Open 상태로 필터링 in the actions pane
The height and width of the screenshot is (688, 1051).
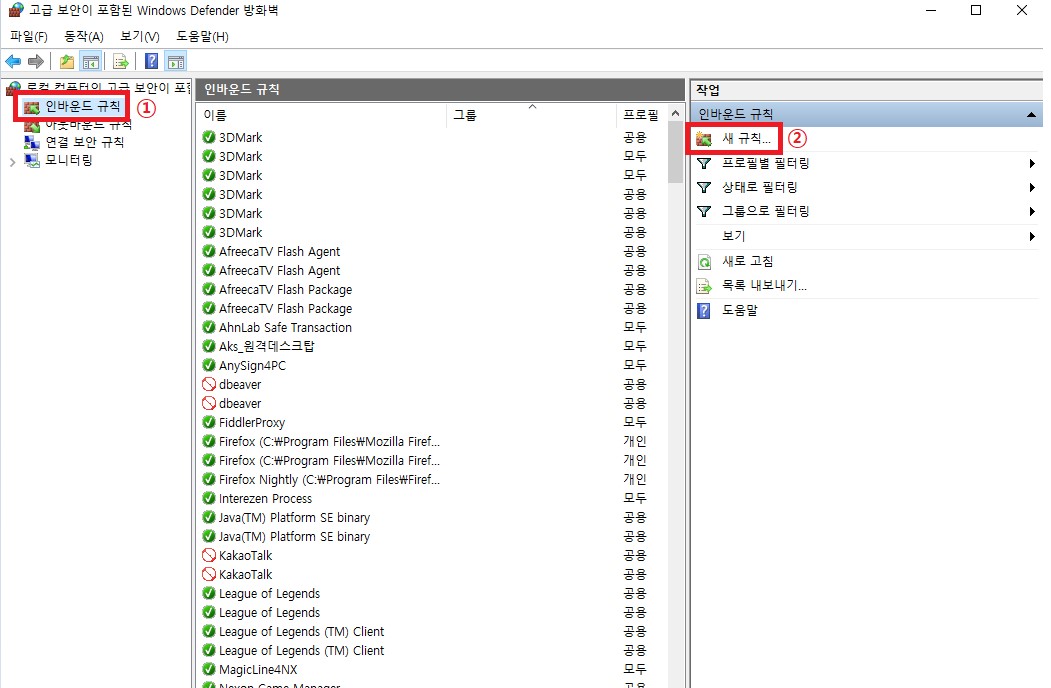pyautogui.click(x=759, y=188)
